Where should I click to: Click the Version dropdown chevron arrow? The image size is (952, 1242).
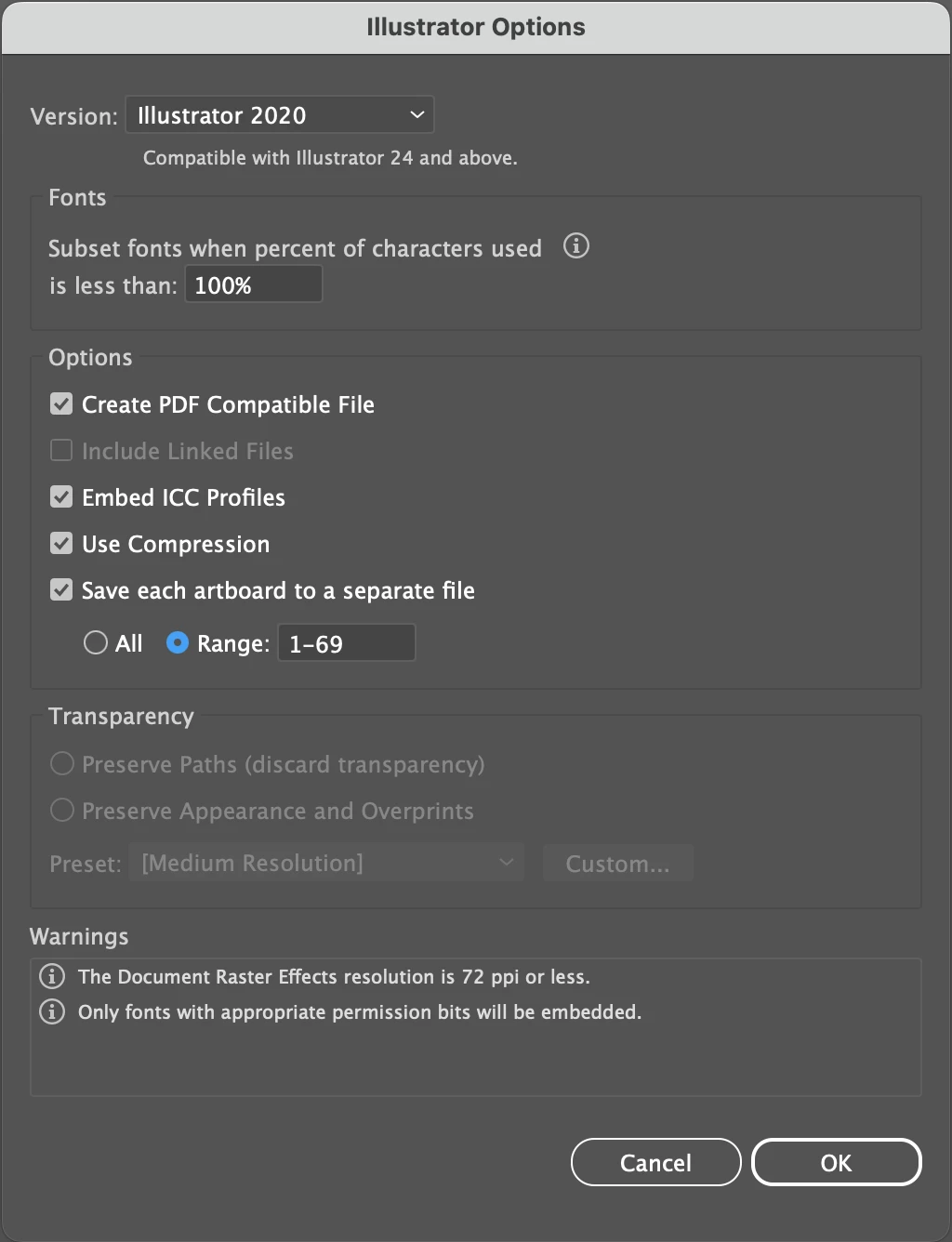coord(416,115)
